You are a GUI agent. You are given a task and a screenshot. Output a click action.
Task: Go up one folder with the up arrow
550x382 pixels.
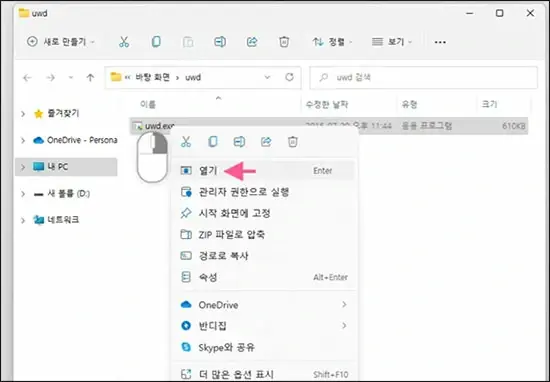click(90, 78)
